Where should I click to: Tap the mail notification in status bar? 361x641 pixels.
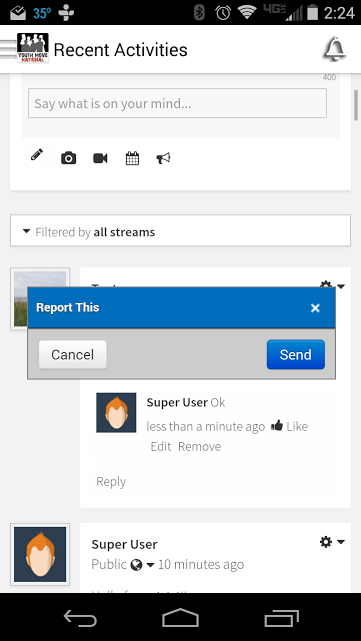coord(18,13)
